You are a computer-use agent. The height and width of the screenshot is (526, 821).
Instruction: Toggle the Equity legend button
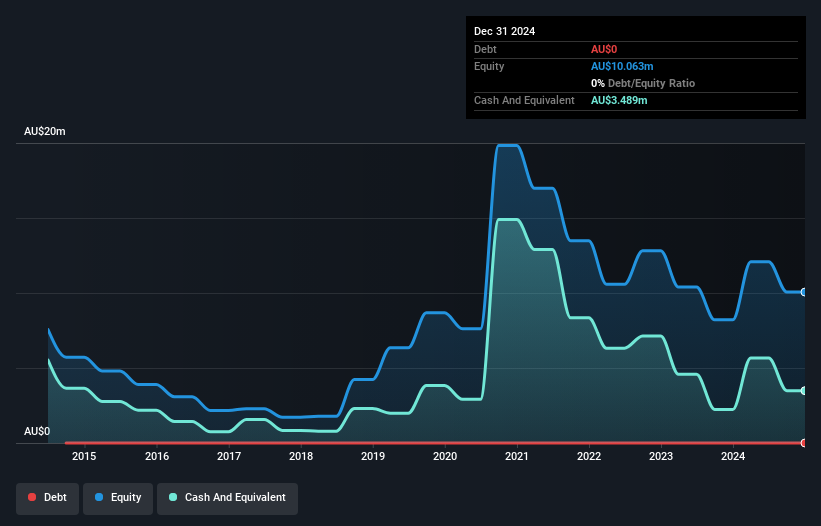[118, 498]
